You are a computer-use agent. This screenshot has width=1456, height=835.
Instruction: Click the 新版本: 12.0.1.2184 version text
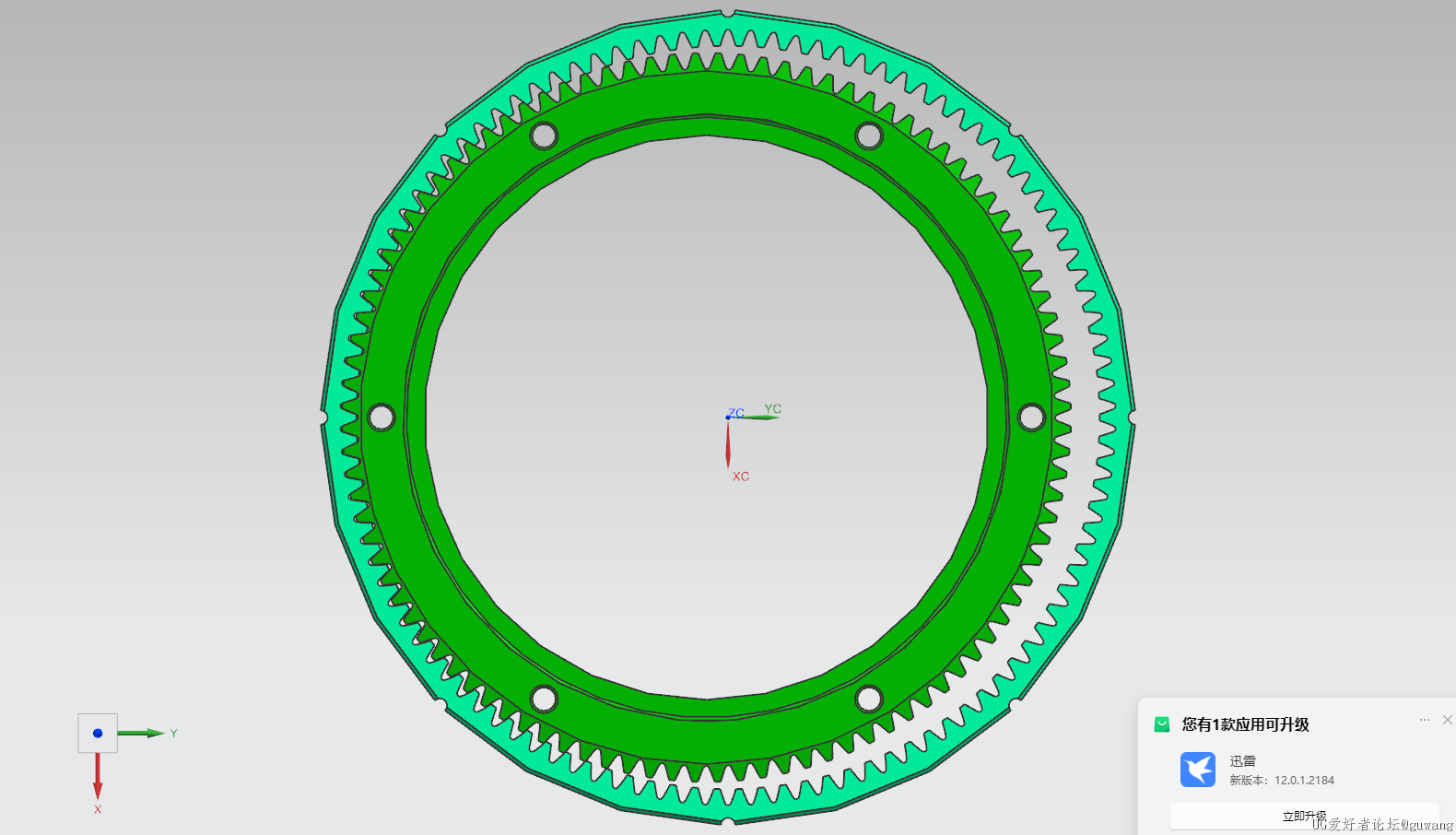click(x=1282, y=781)
